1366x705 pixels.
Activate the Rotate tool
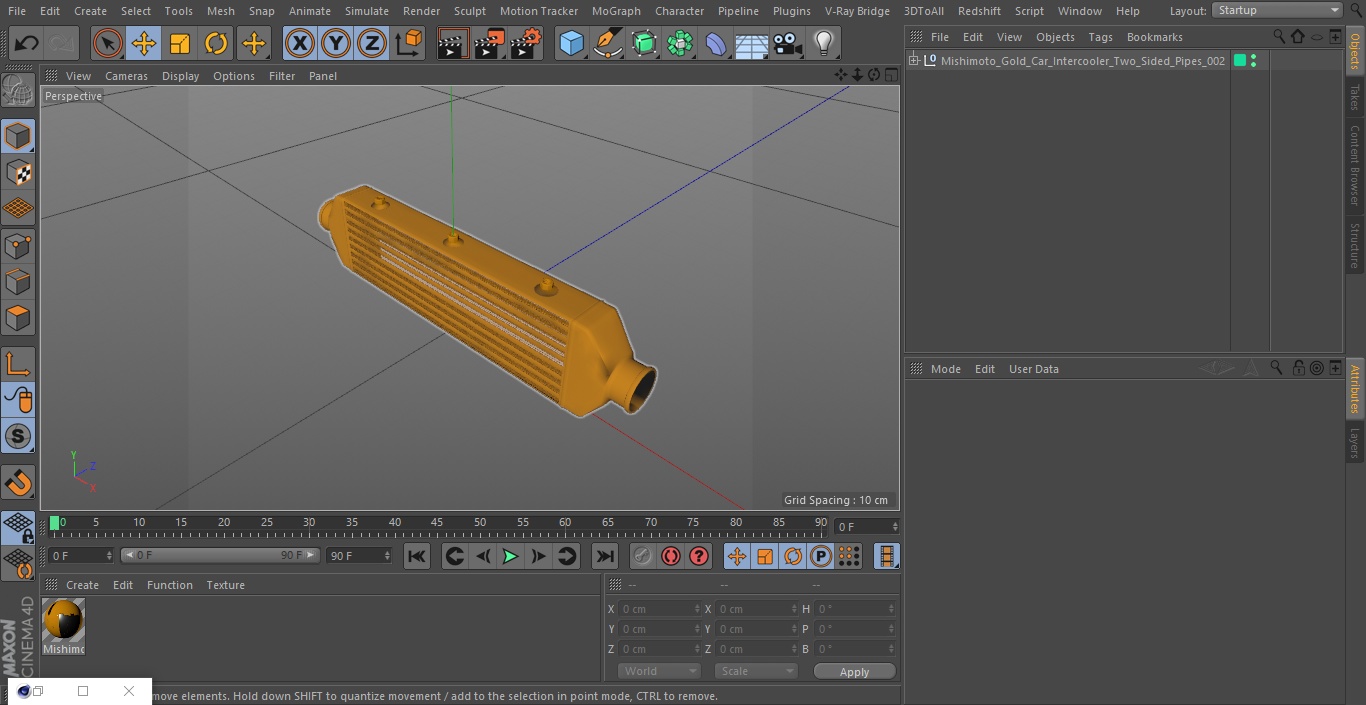[216, 43]
